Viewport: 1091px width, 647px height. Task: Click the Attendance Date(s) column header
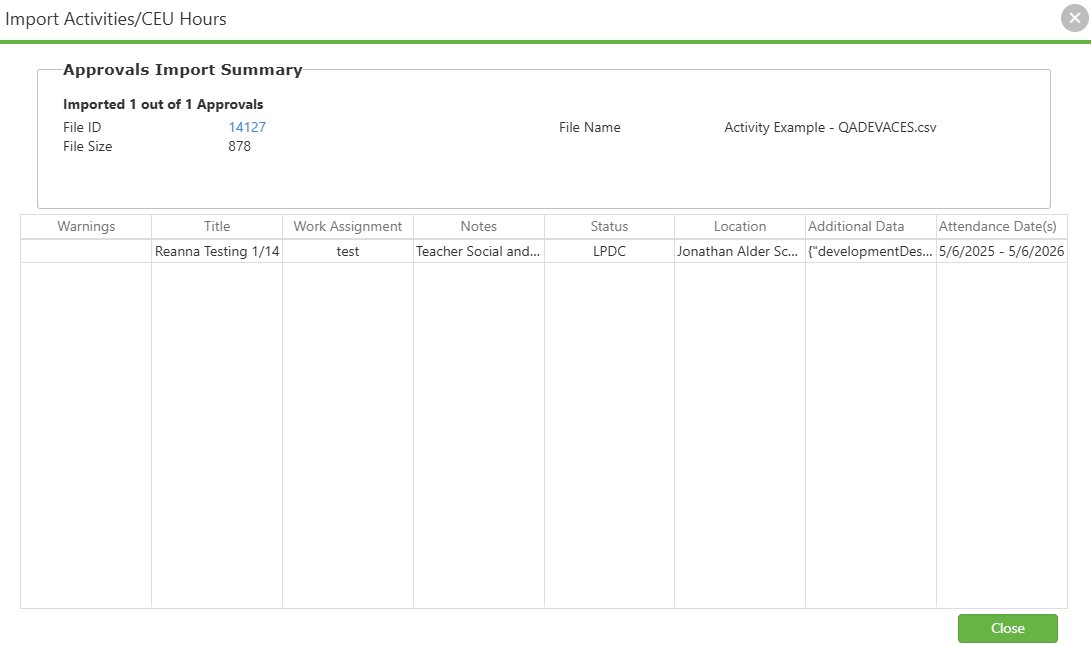1001,226
